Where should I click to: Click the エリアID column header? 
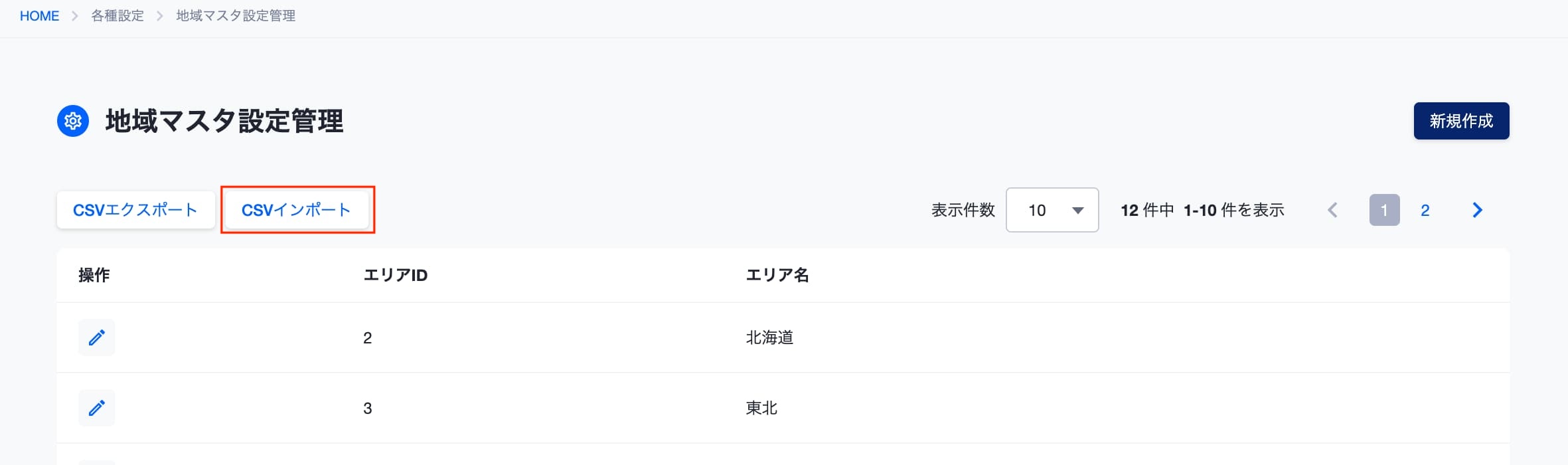[x=396, y=275]
